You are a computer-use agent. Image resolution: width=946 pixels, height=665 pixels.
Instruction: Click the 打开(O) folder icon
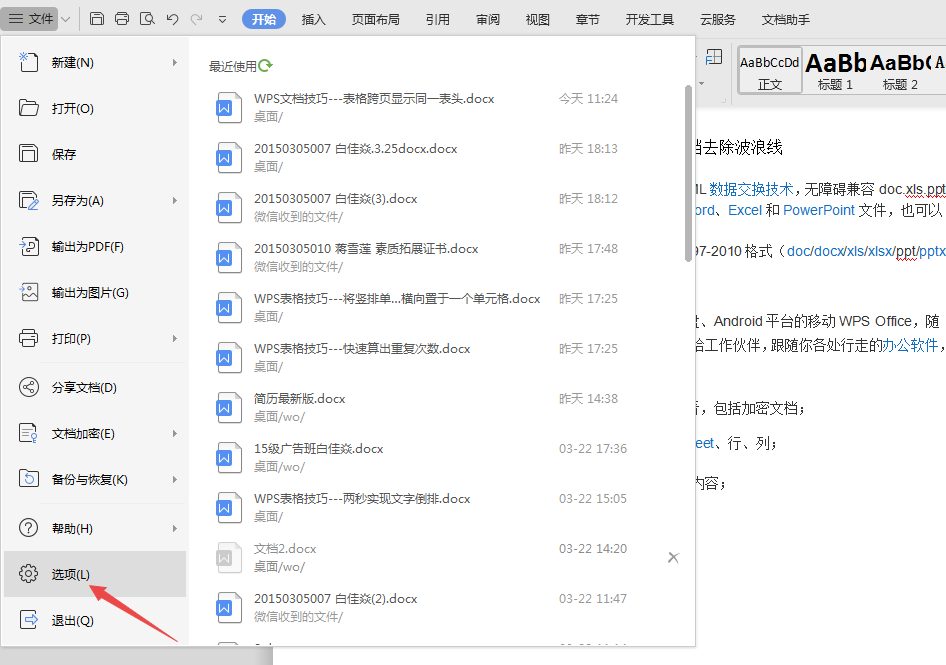(28, 108)
